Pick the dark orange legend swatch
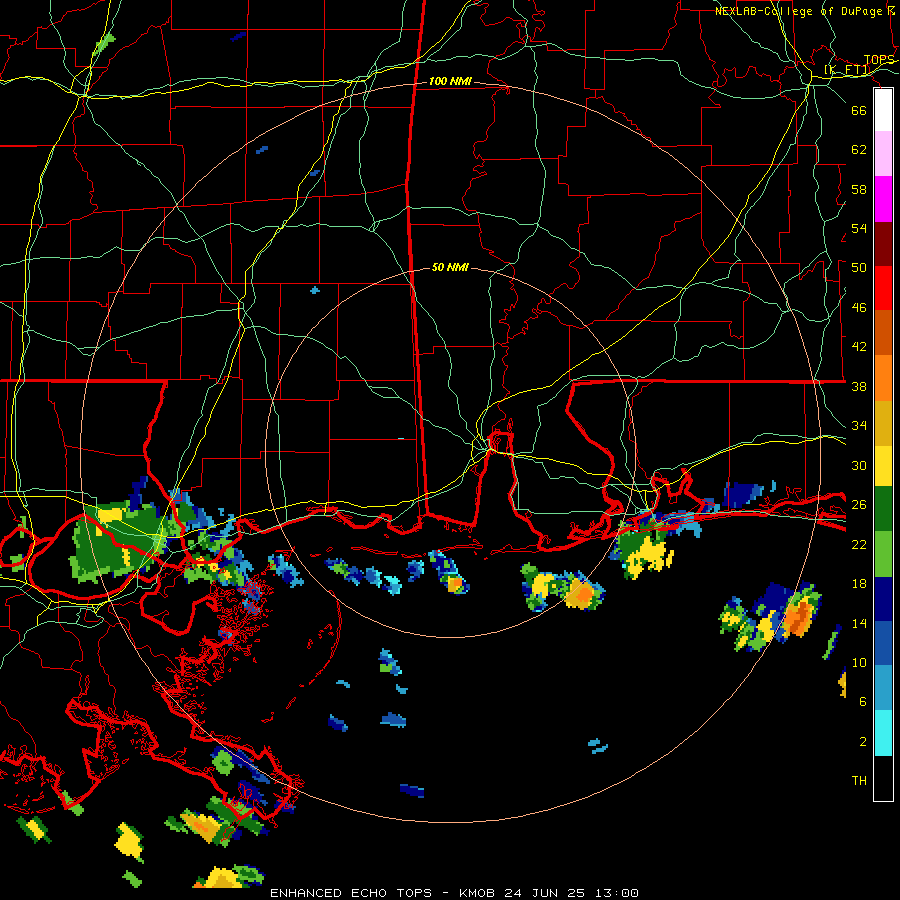The height and width of the screenshot is (900, 900). (x=883, y=332)
